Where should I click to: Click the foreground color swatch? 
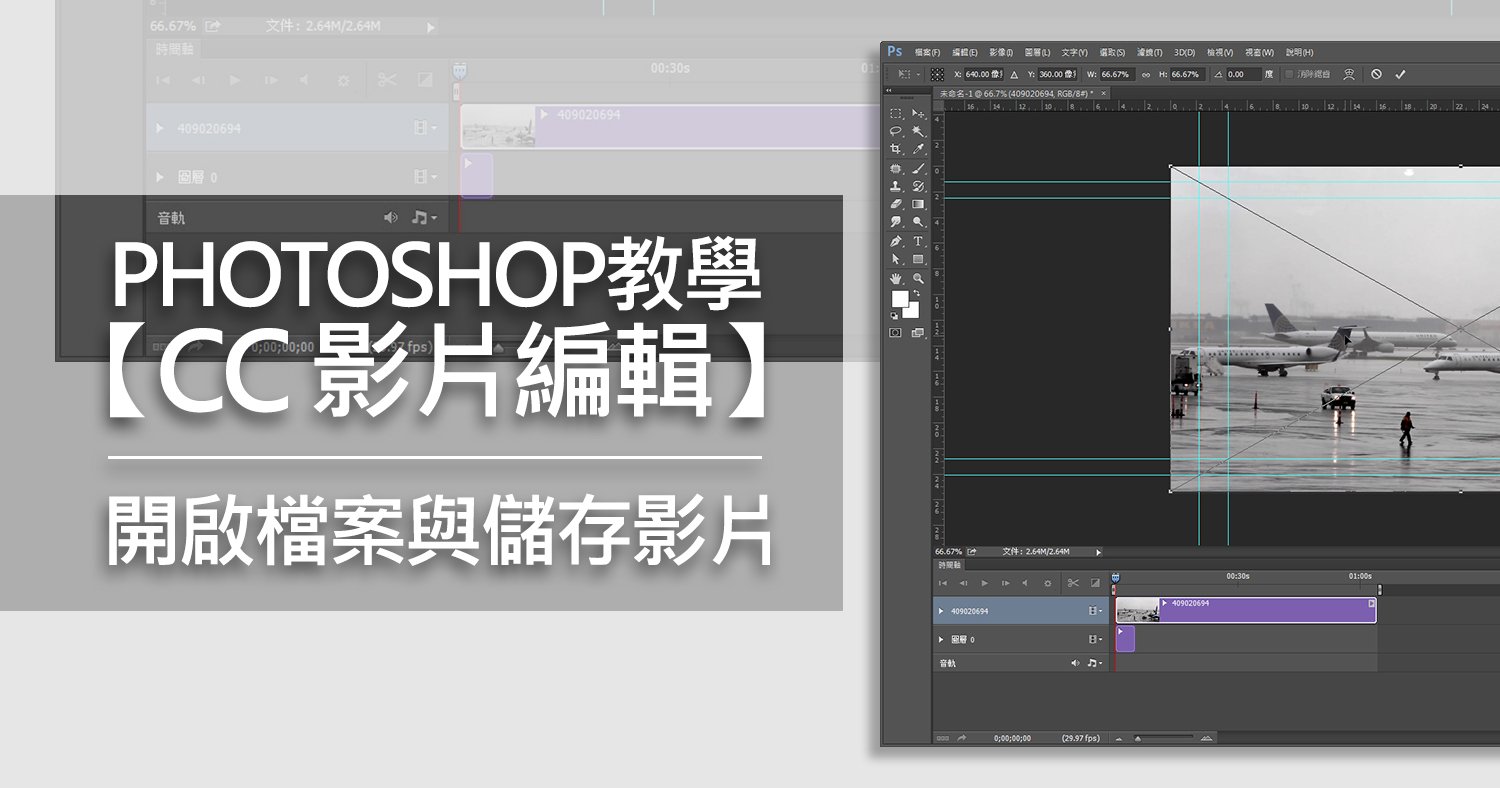tap(900, 298)
